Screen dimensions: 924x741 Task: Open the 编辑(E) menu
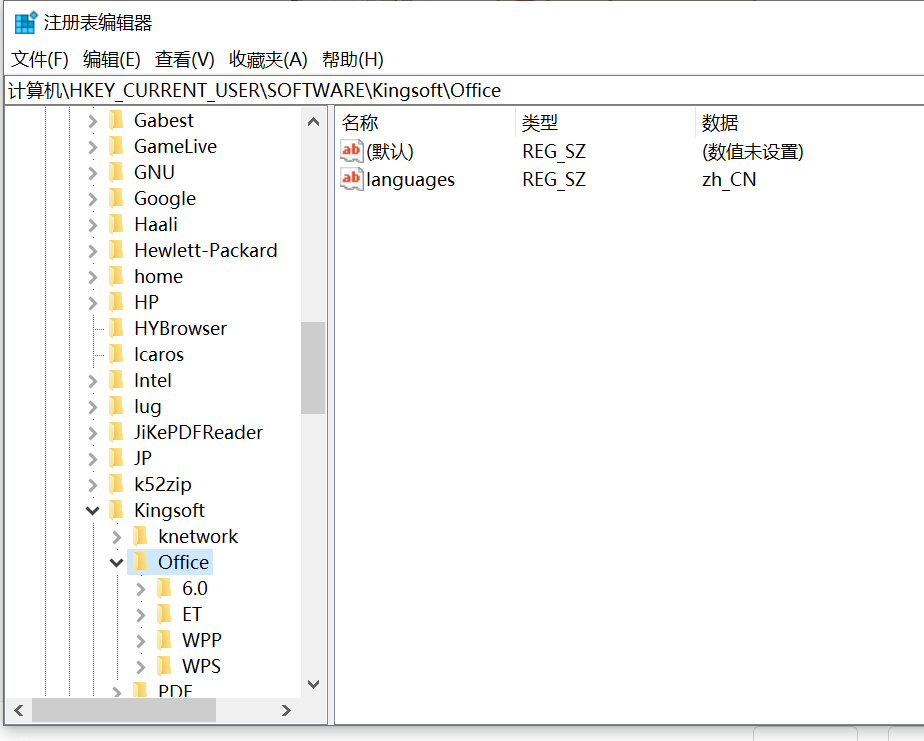click(x=112, y=60)
